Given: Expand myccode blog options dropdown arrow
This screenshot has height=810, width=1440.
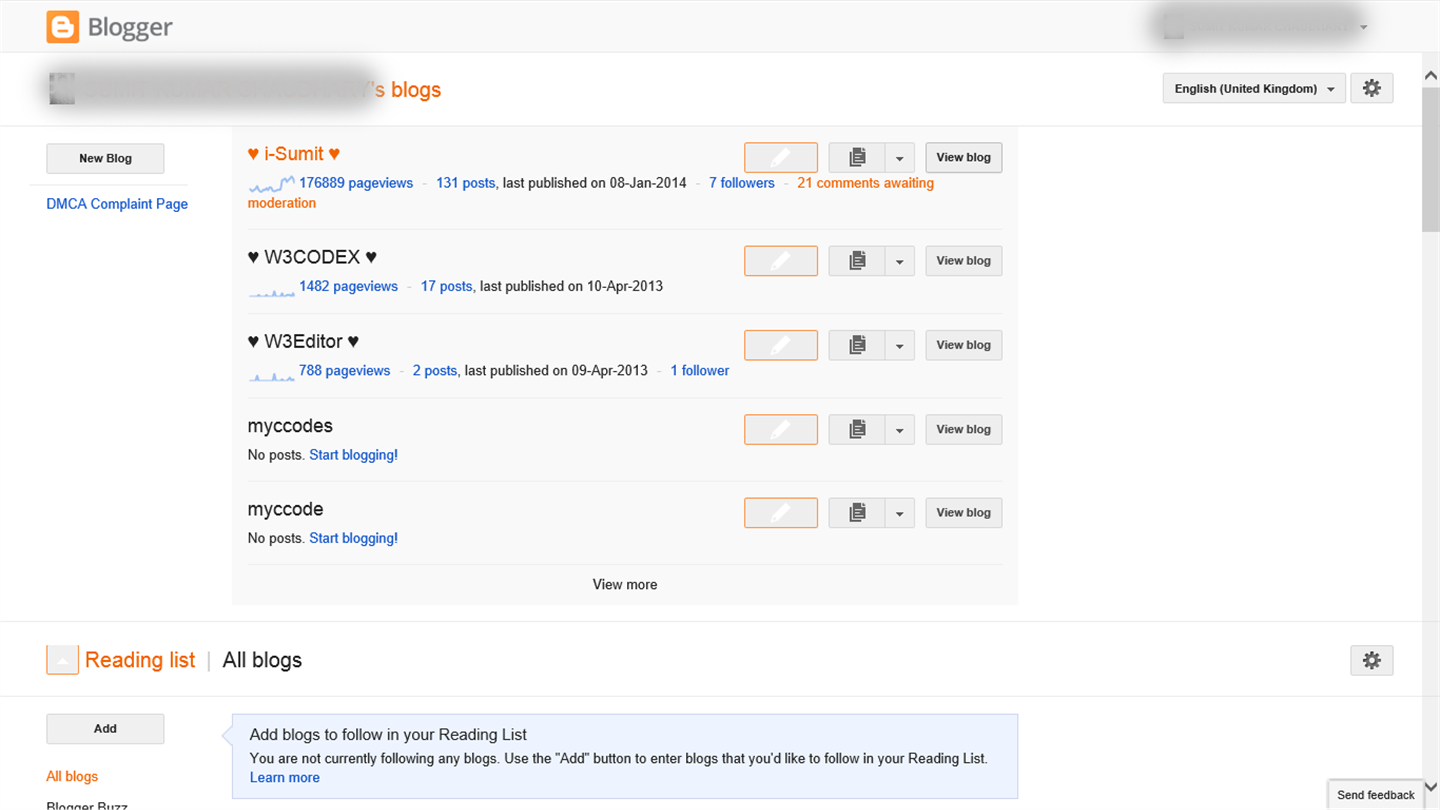Looking at the screenshot, I should pos(899,514).
